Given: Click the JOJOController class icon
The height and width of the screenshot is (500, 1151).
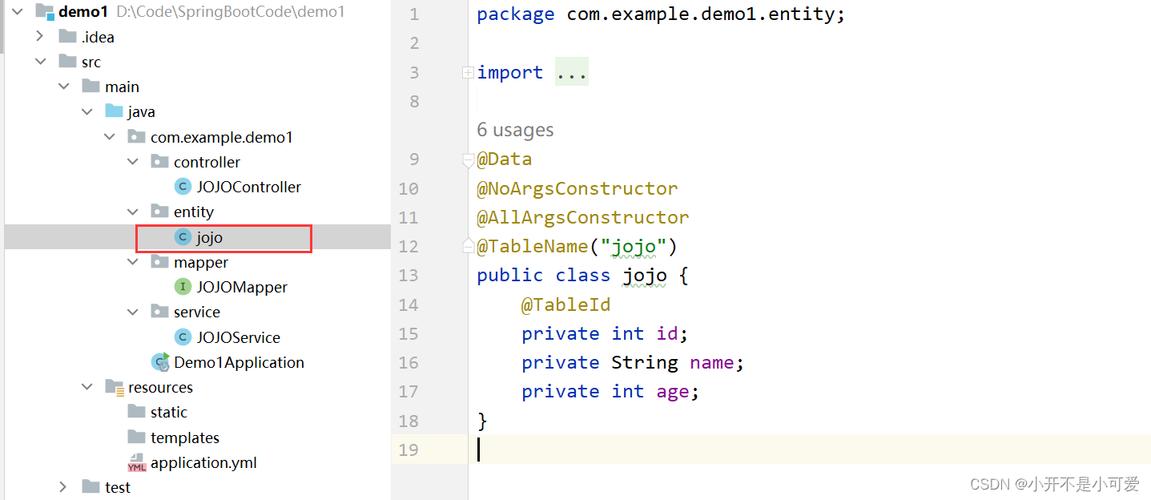Looking at the screenshot, I should pos(183,186).
